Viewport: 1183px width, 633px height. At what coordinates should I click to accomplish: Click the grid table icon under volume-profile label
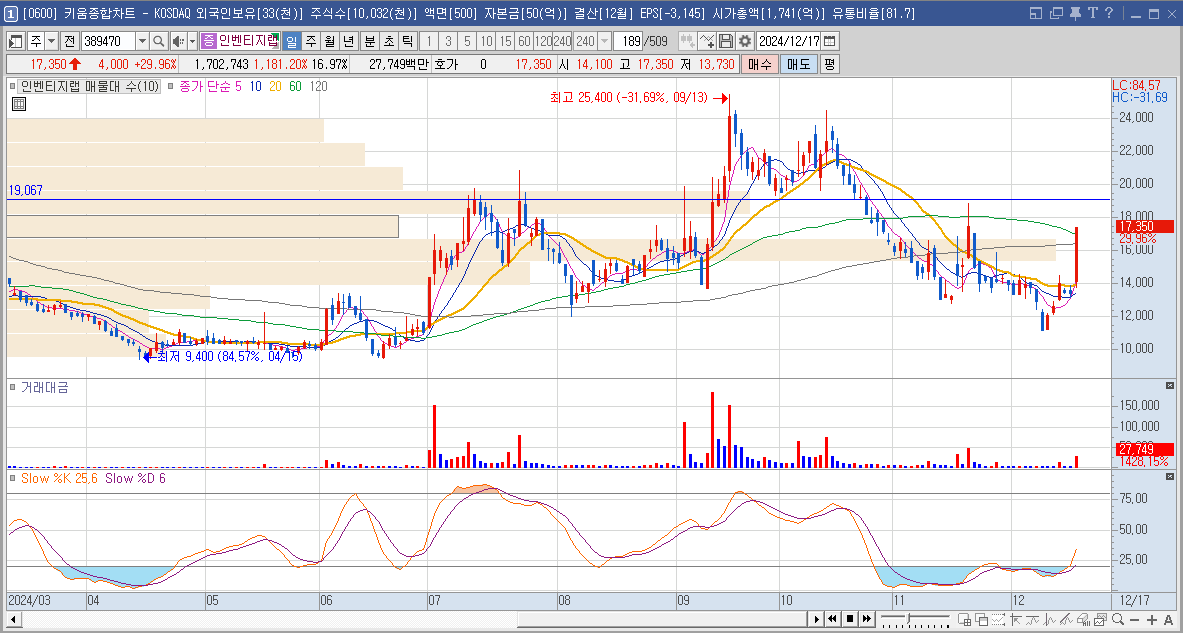19,104
